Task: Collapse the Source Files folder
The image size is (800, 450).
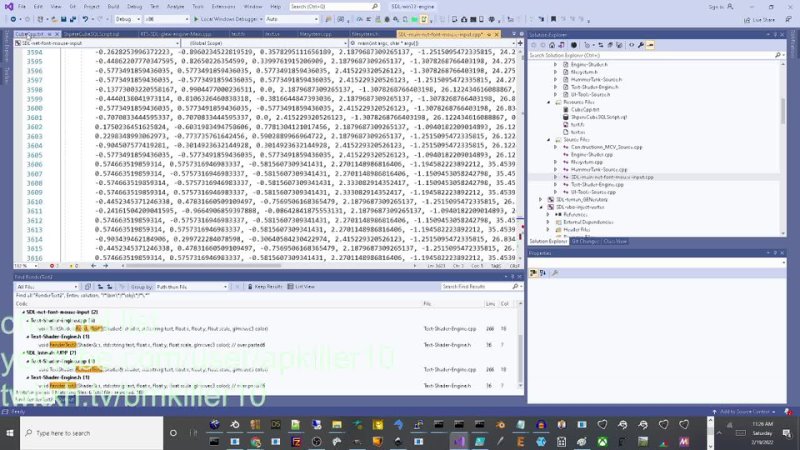Action: tap(549, 139)
